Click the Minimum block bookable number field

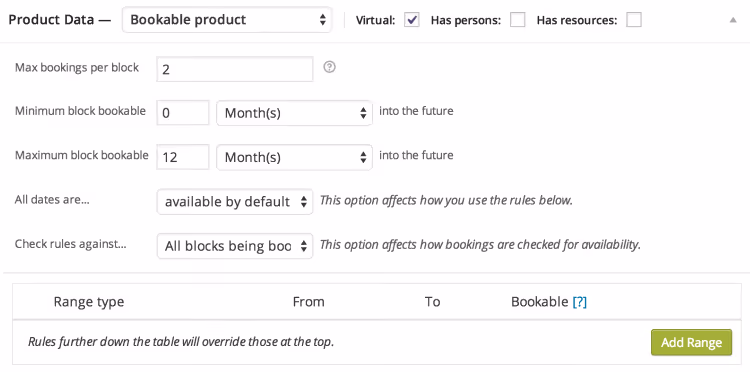click(x=183, y=113)
